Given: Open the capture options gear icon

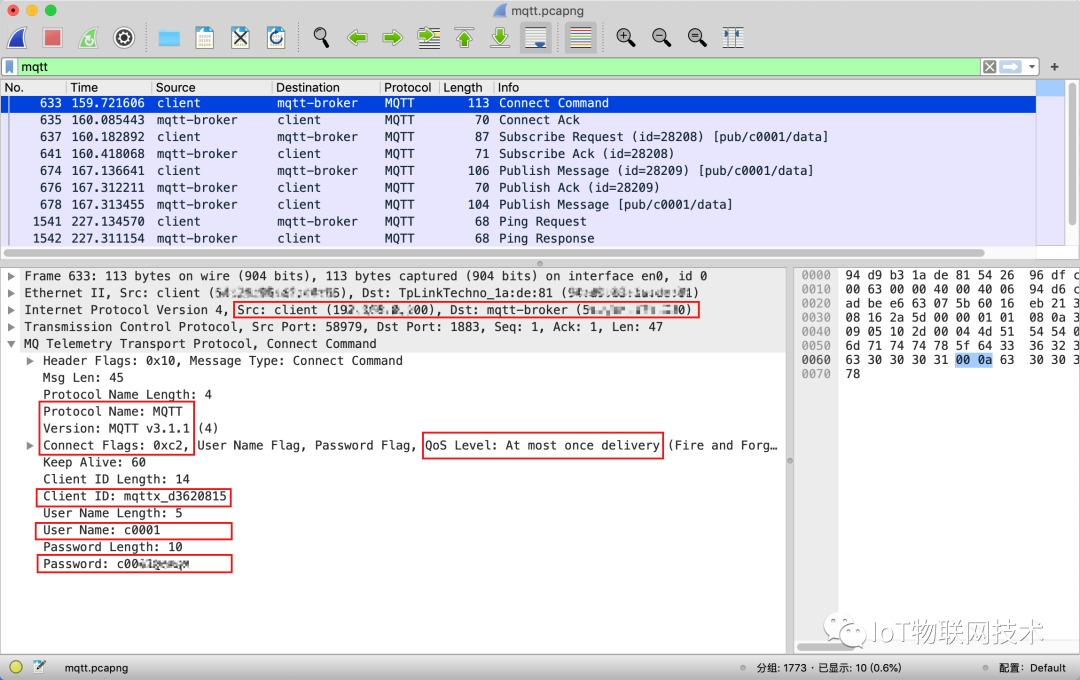Looking at the screenshot, I should (124, 38).
